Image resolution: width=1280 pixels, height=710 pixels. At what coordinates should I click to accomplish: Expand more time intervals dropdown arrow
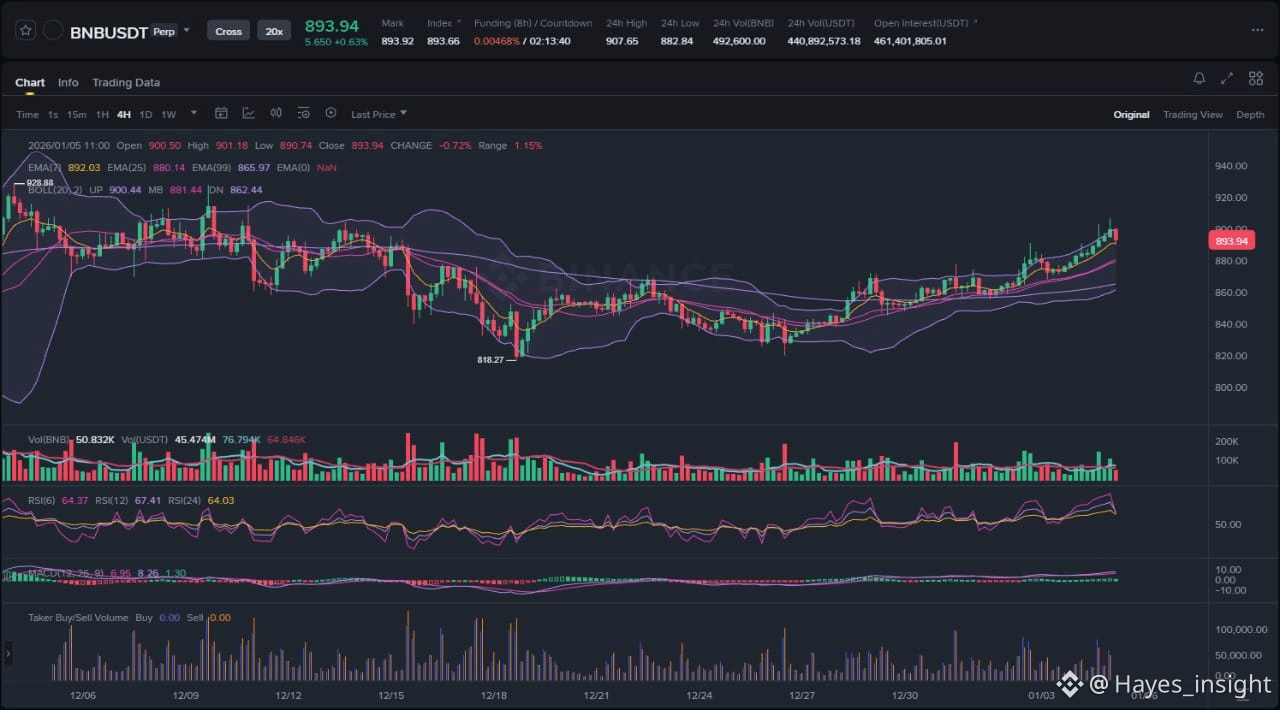(x=194, y=114)
